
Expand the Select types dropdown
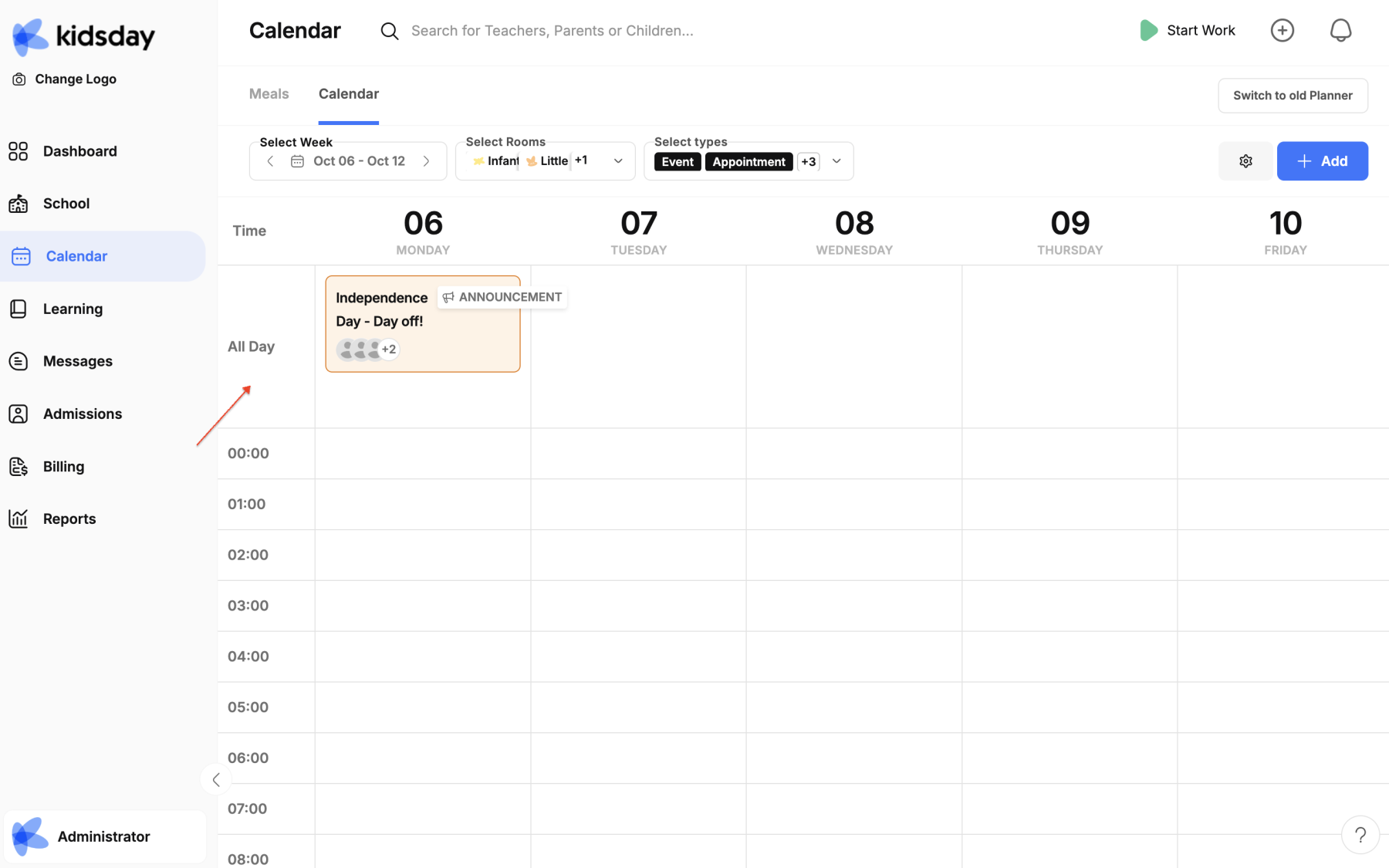click(x=836, y=161)
